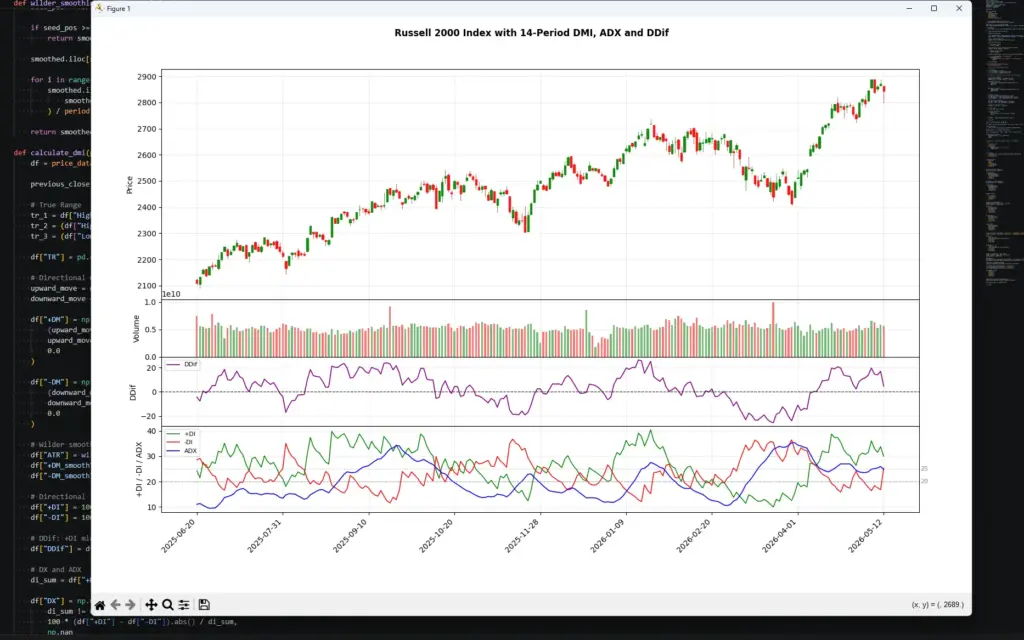This screenshot has height=640, width=1024.
Task: Maximize the Figure 1 window
Action: (x=934, y=8)
